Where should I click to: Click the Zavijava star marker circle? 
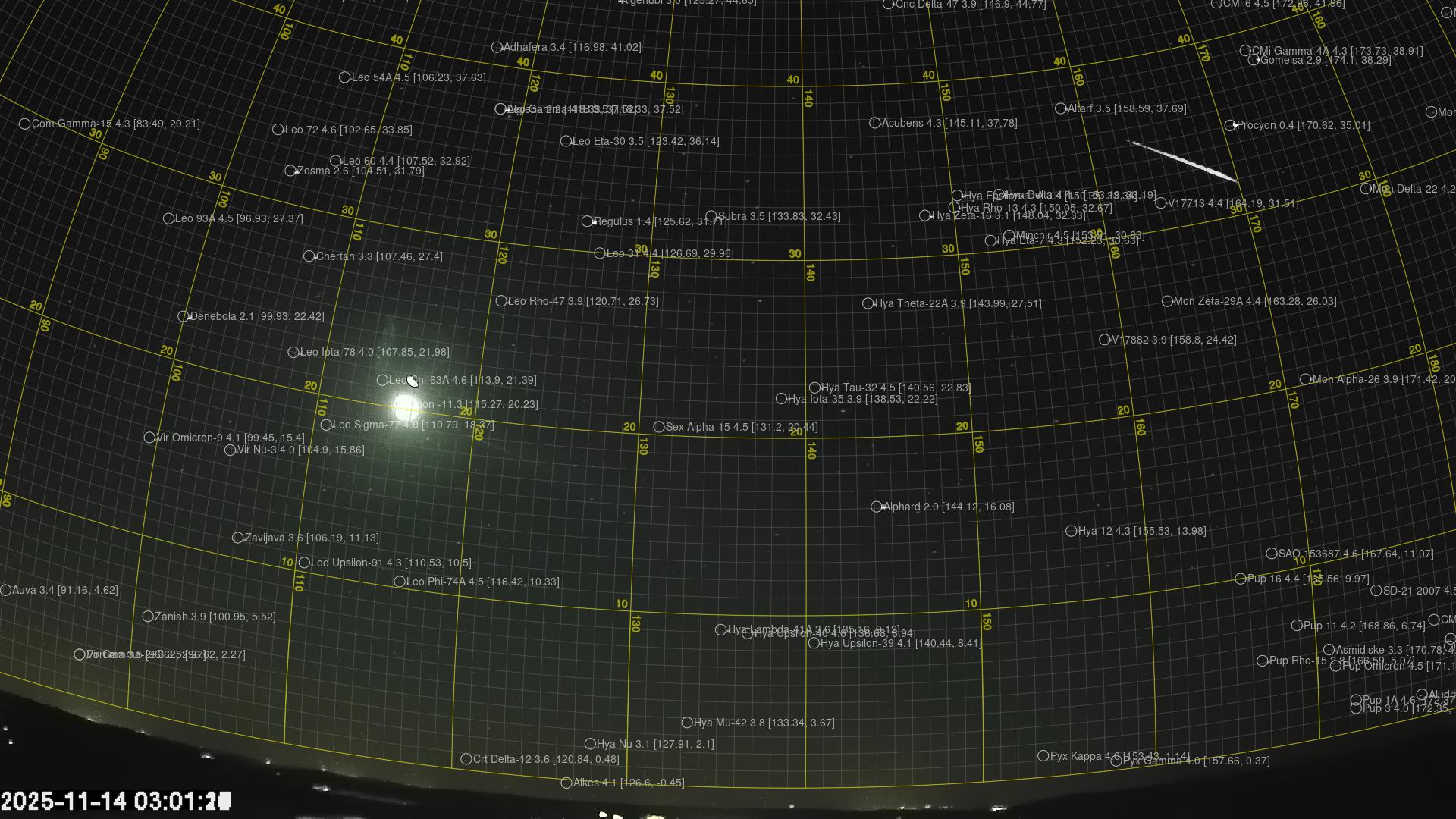[237, 538]
